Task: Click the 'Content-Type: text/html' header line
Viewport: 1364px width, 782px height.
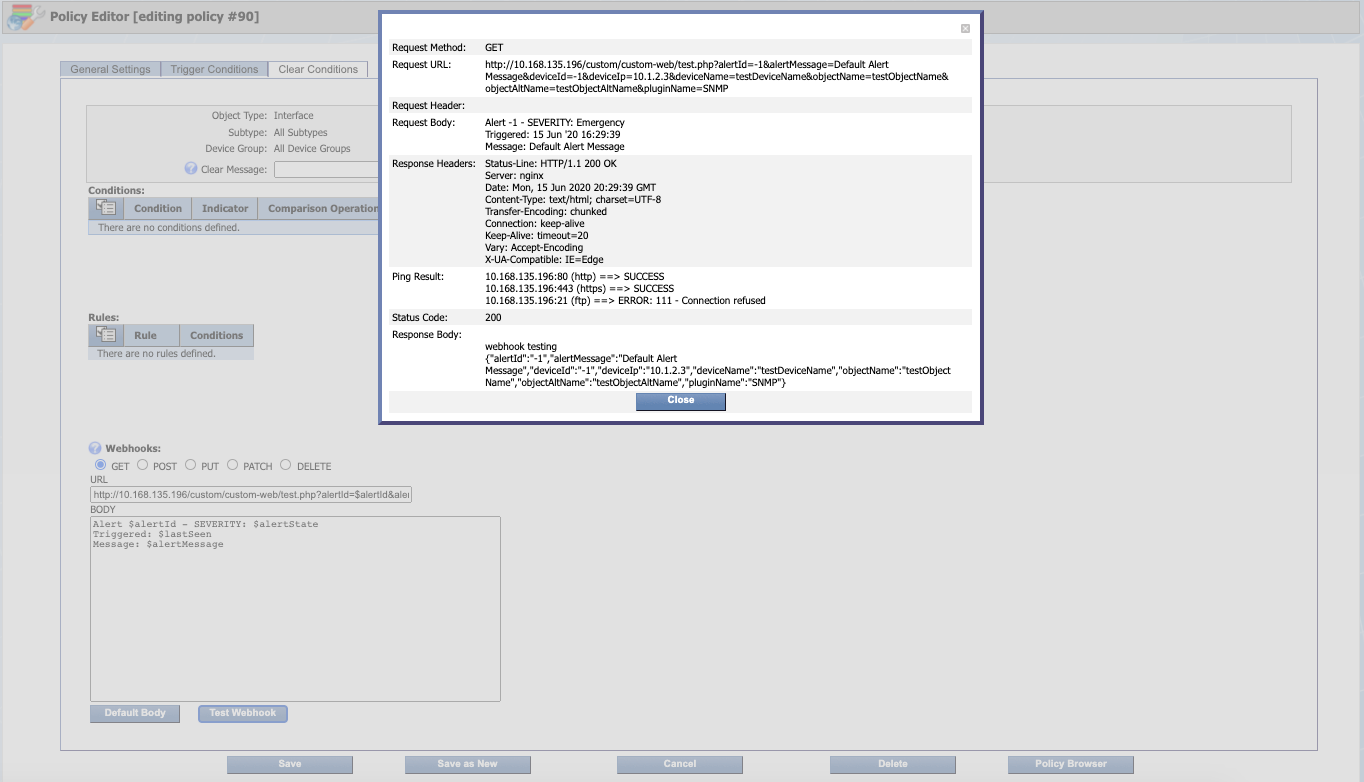Action: [x=573, y=199]
